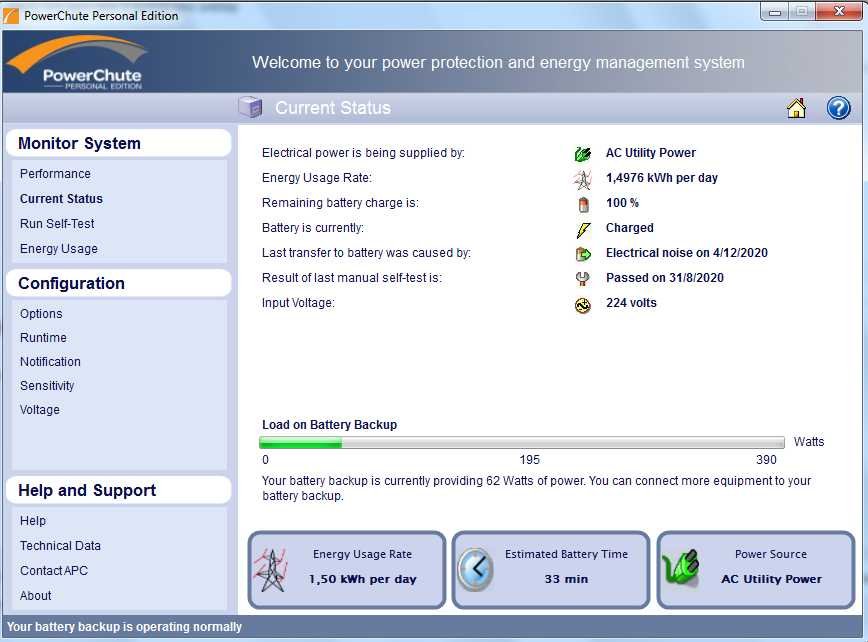Click the Monitor System section header

tap(118, 143)
